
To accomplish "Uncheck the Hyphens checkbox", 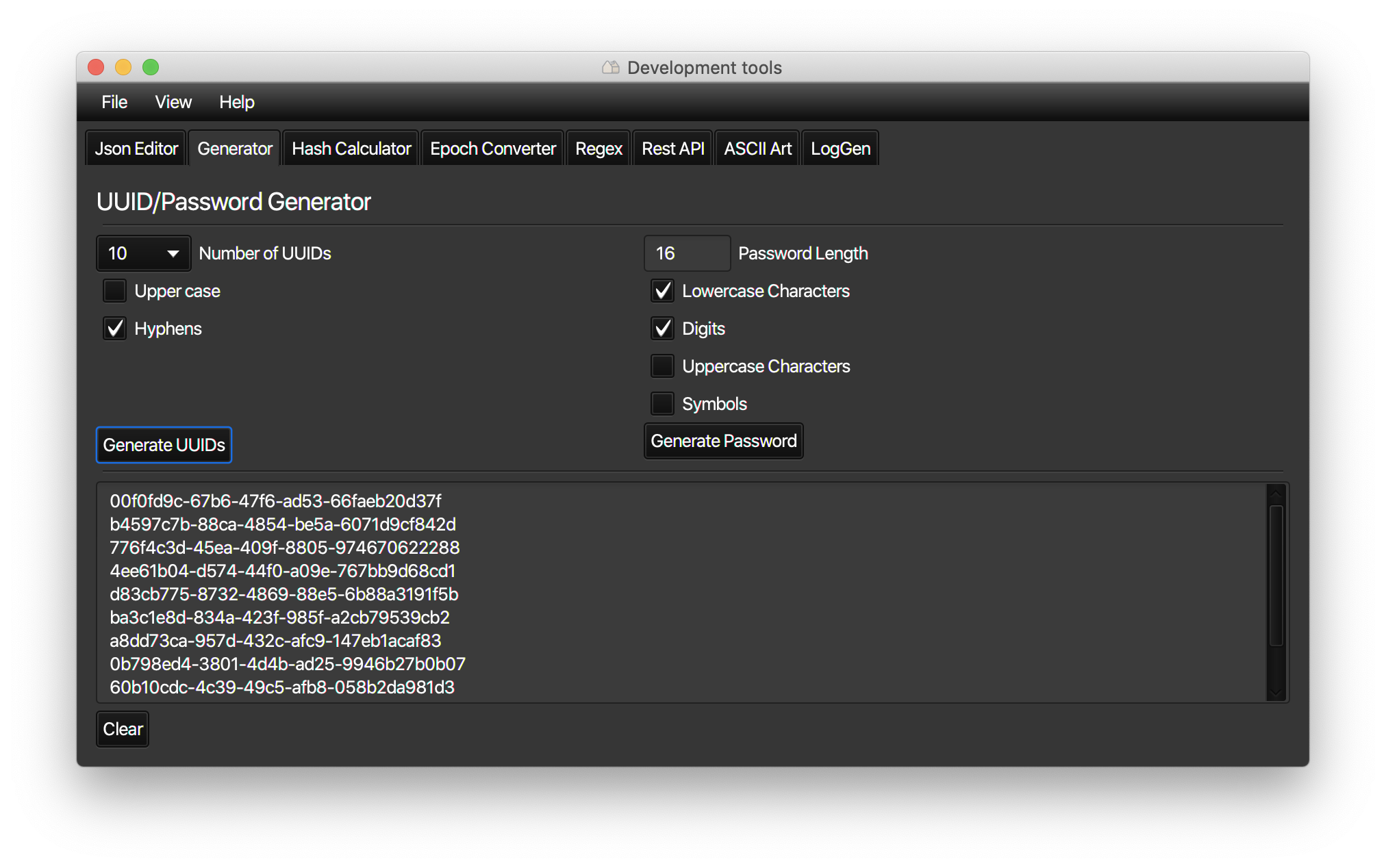I will [114, 329].
